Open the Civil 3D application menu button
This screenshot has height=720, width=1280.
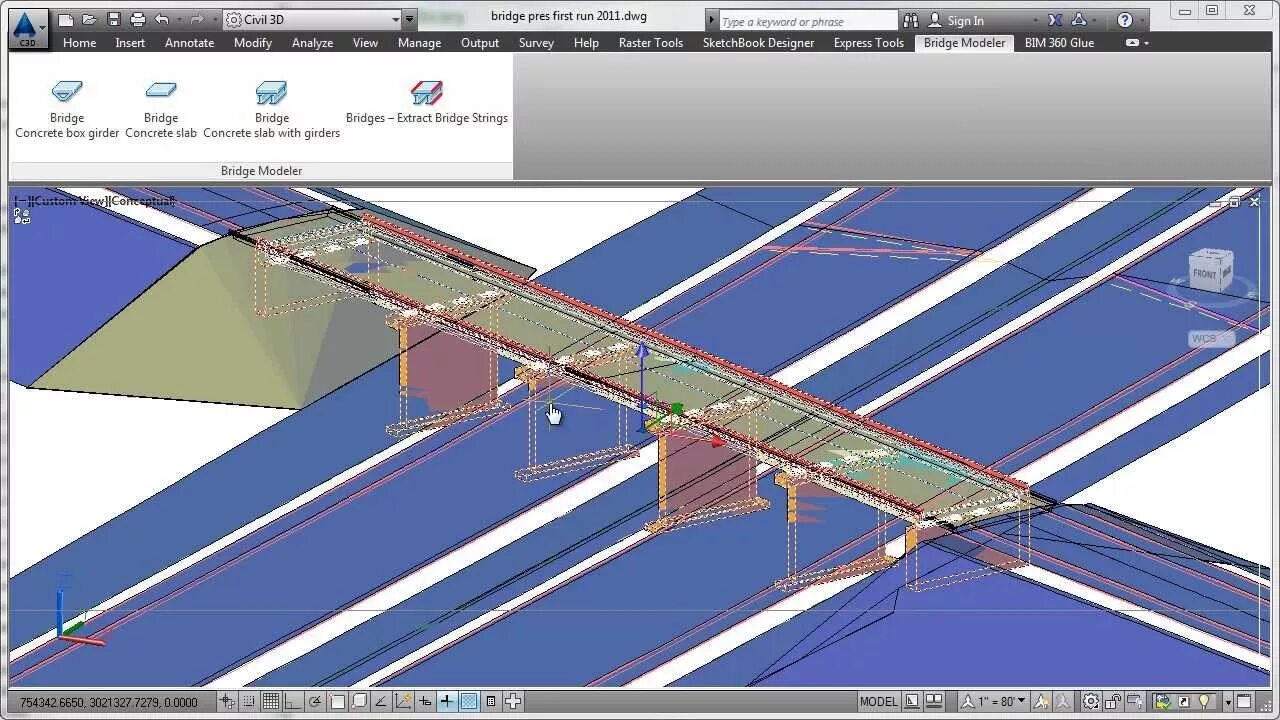click(27, 28)
